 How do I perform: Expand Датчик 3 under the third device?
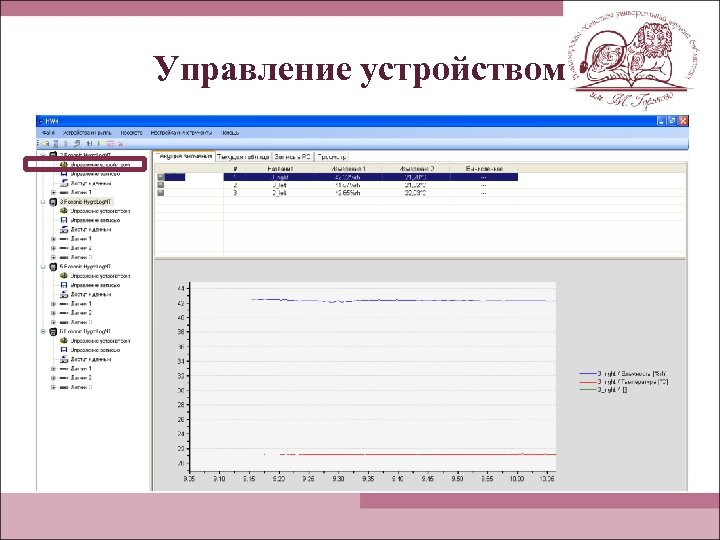53,322
